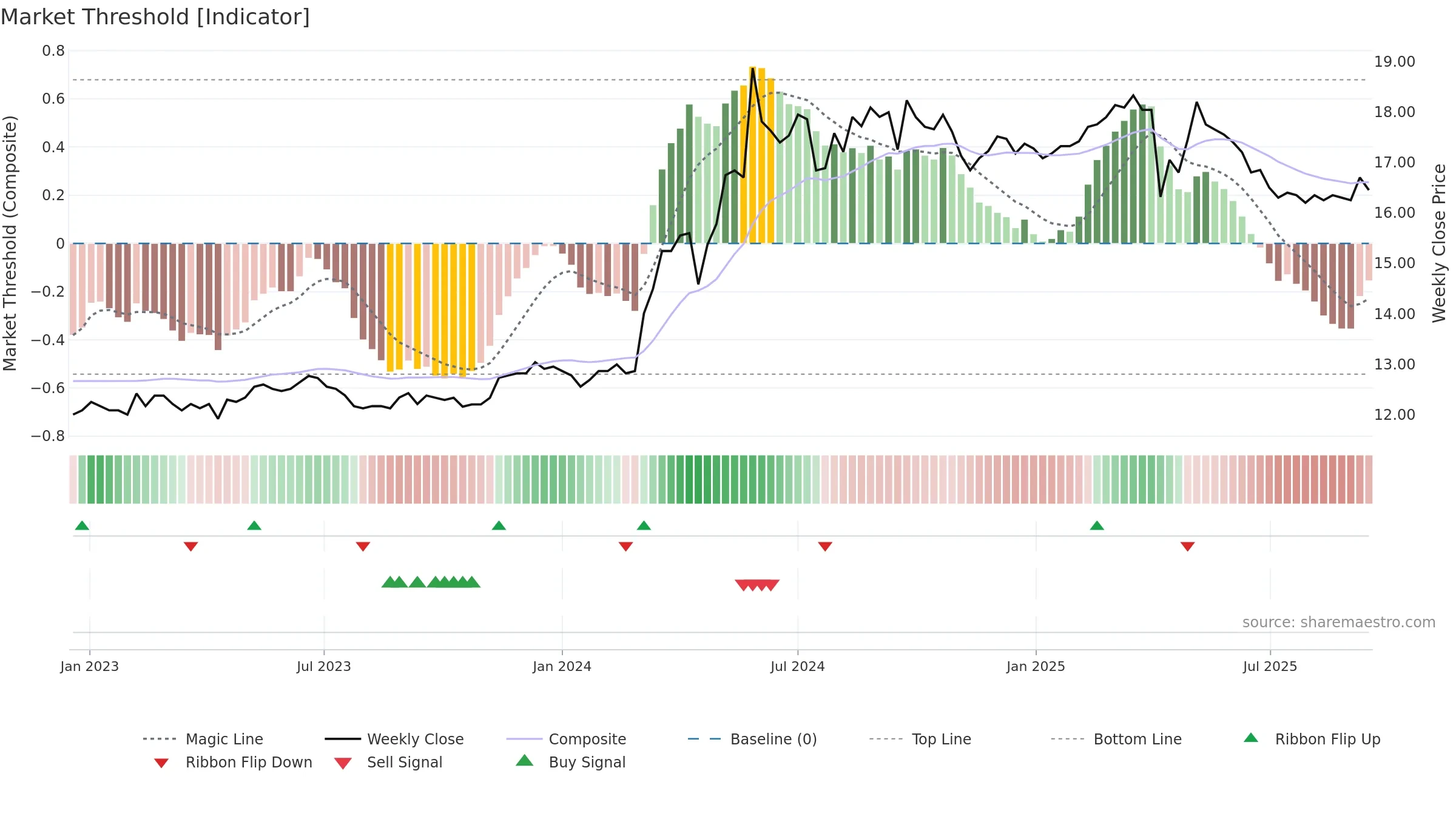Click the green flip-up triangle near Mar 2024
Image resolution: width=1456 pixels, height=819 pixels.
point(644,525)
